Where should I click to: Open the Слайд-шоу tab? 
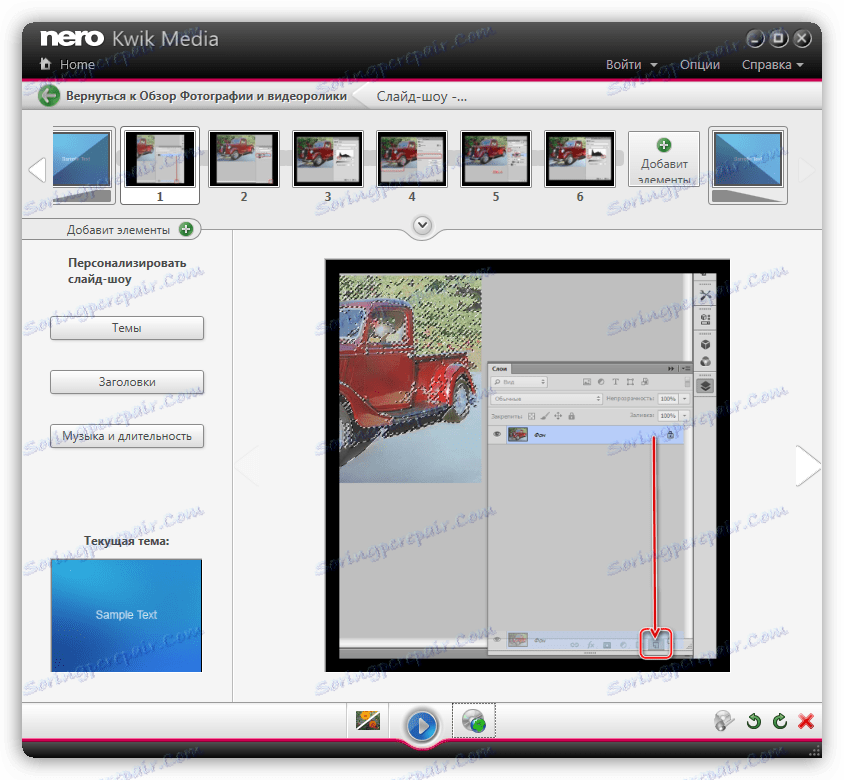click(421, 97)
